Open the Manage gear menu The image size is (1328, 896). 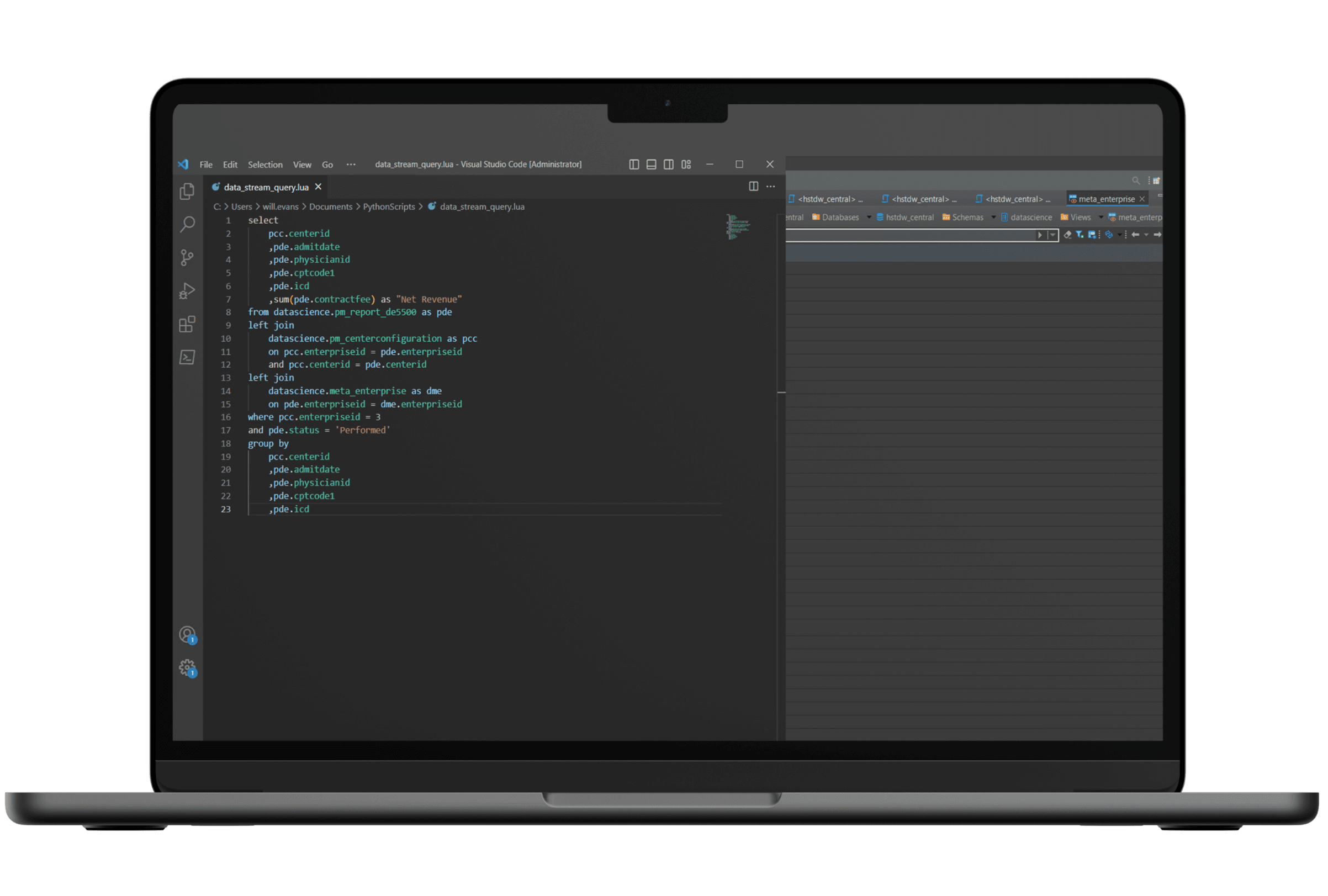[x=187, y=668]
